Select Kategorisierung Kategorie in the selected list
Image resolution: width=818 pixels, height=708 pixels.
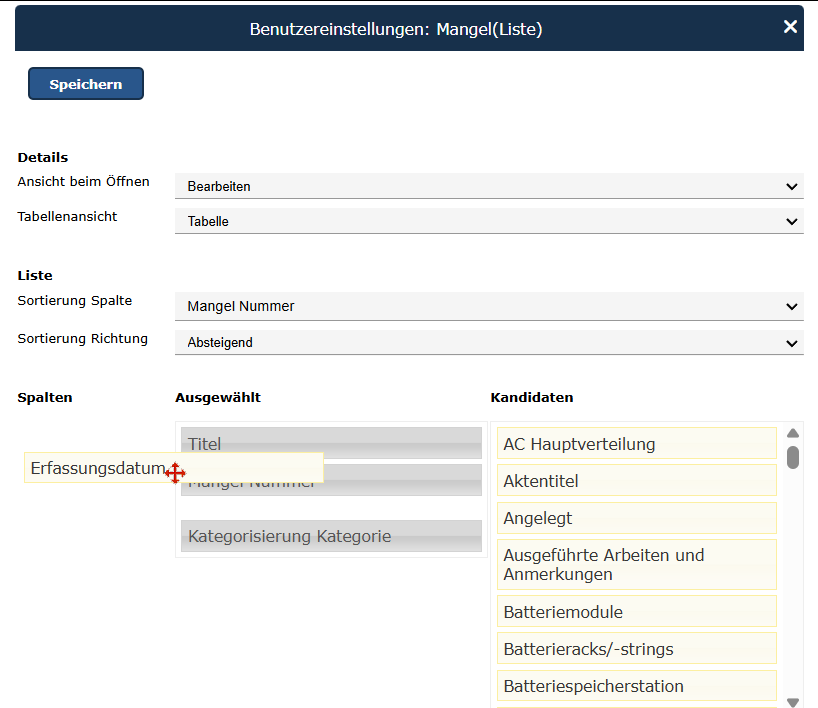tap(331, 536)
